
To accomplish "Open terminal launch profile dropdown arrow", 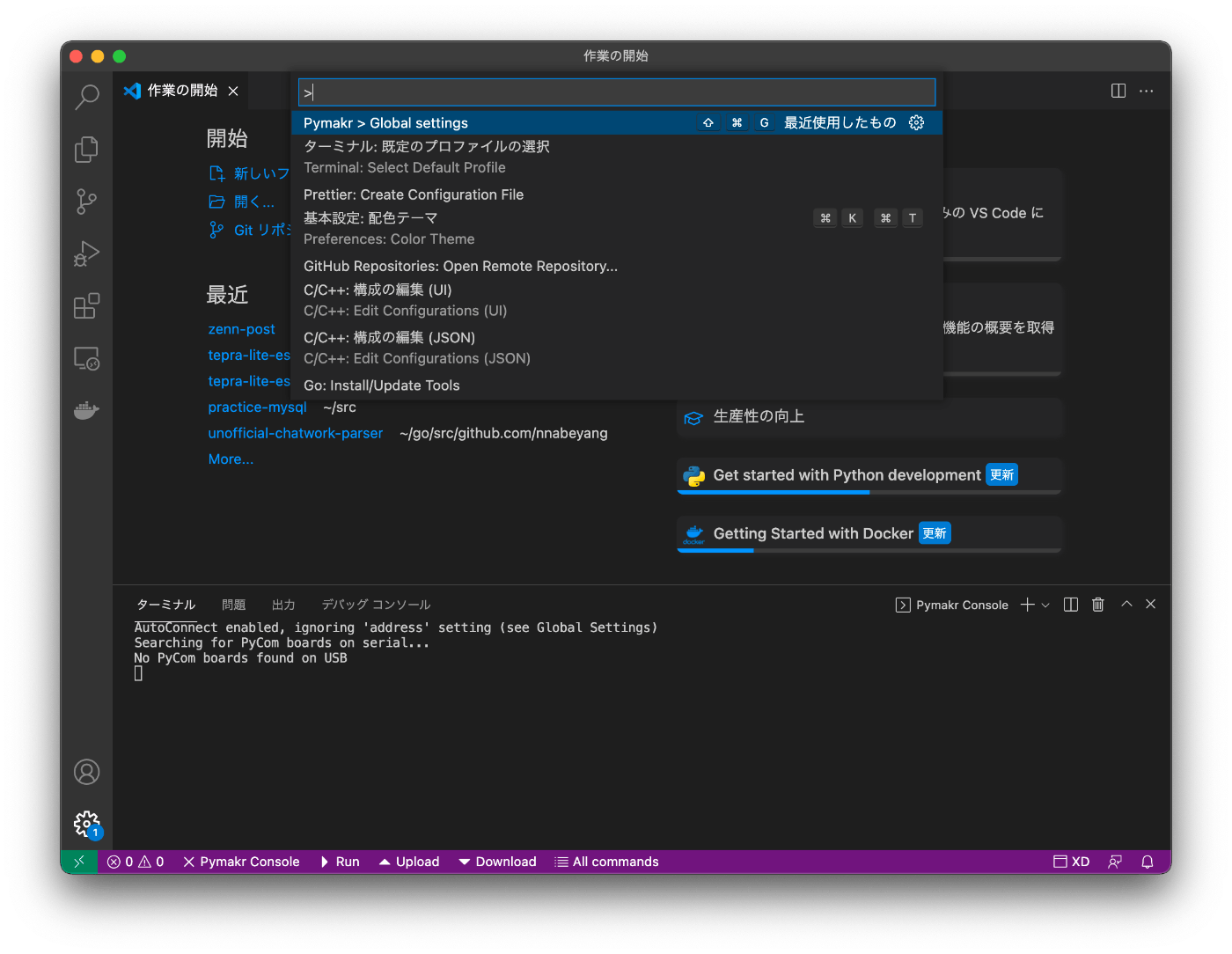I will point(1045,605).
